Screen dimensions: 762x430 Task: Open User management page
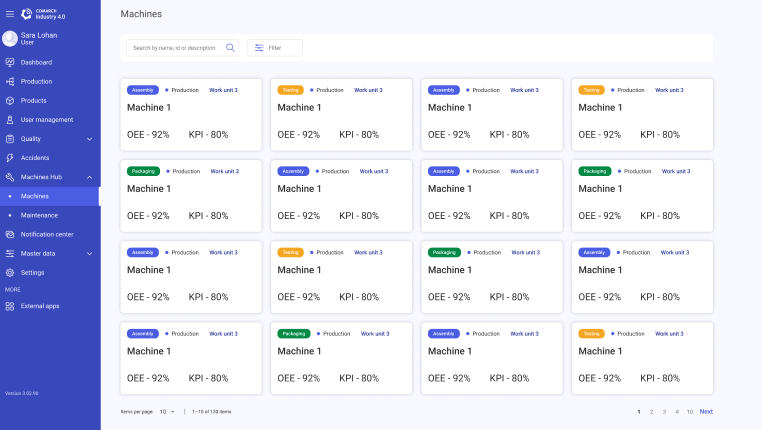click(50, 120)
